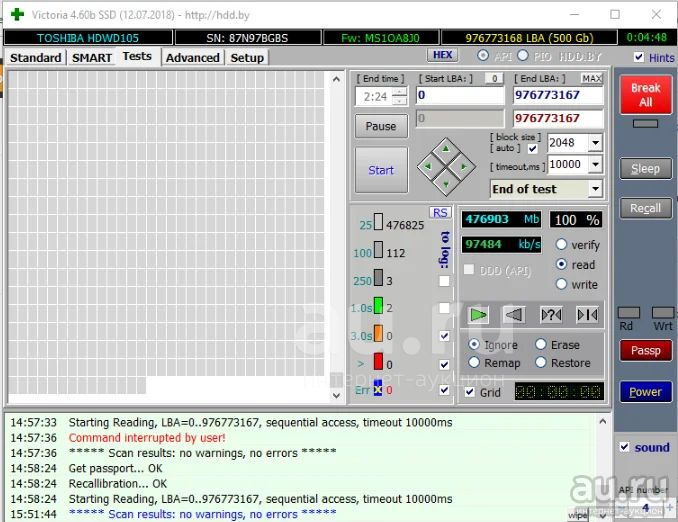Select the Remap error action
Screen dimensions: 678x522
(x=474, y=362)
